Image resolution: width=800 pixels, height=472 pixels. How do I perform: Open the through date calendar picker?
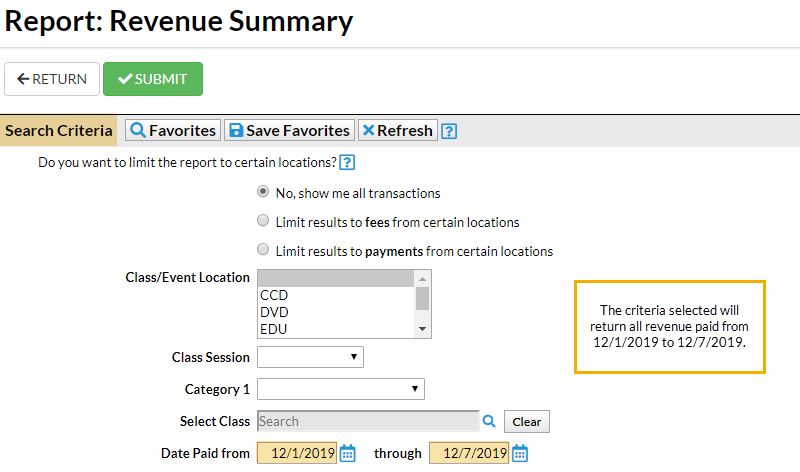click(520, 454)
